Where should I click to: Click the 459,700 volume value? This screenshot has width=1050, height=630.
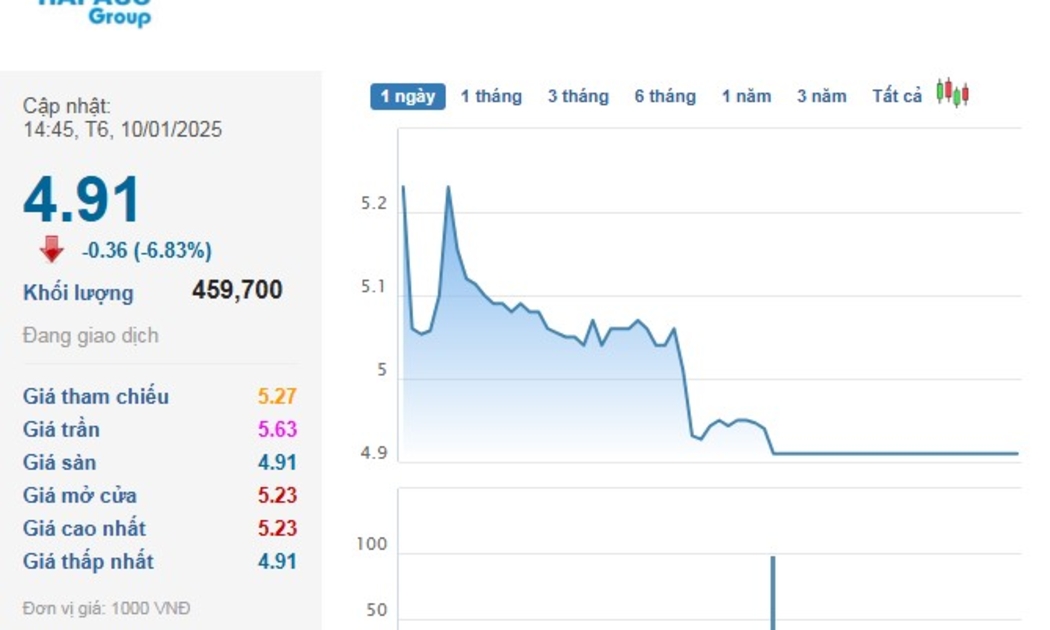click(x=237, y=290)
